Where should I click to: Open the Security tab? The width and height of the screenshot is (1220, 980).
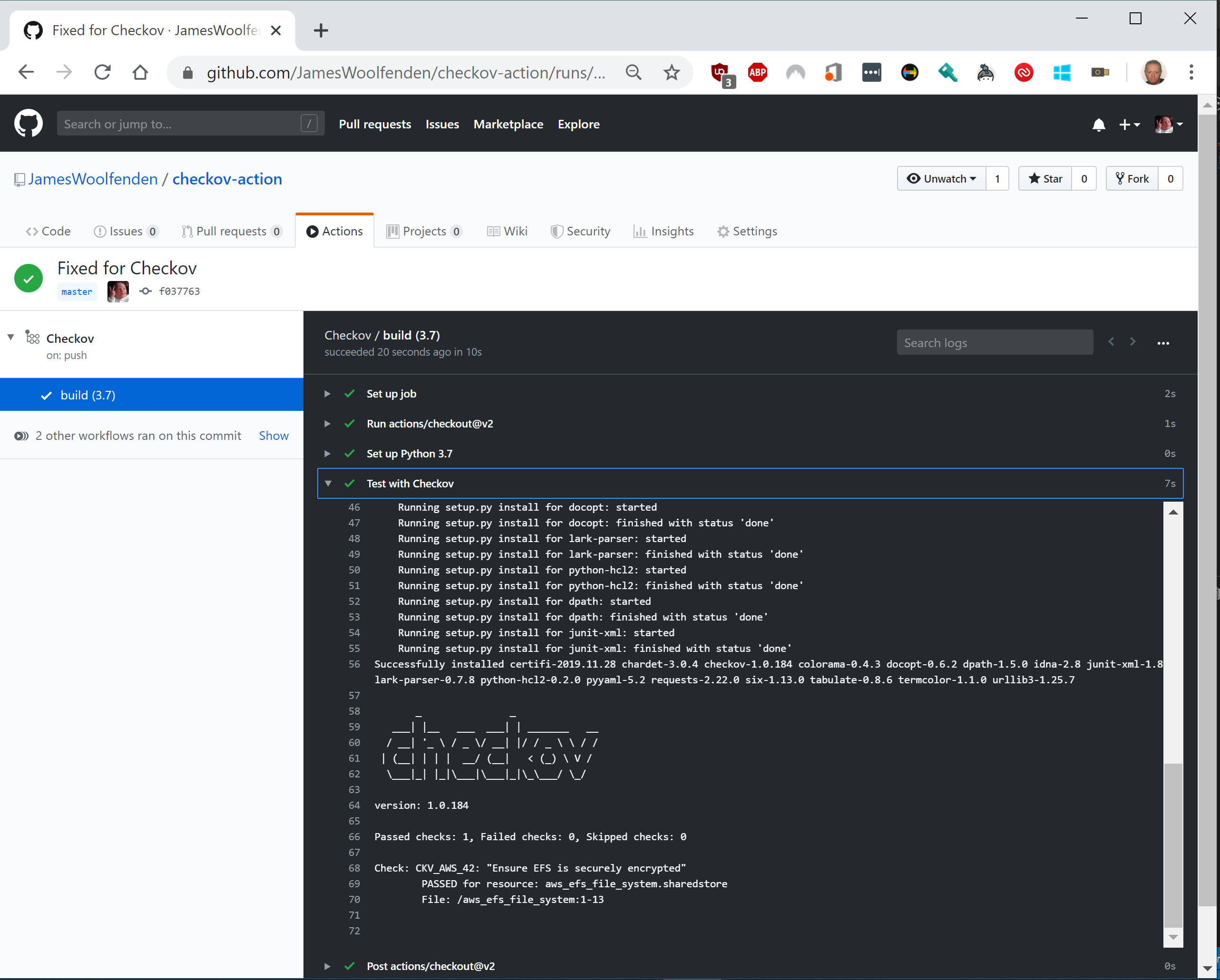point(581,232)
